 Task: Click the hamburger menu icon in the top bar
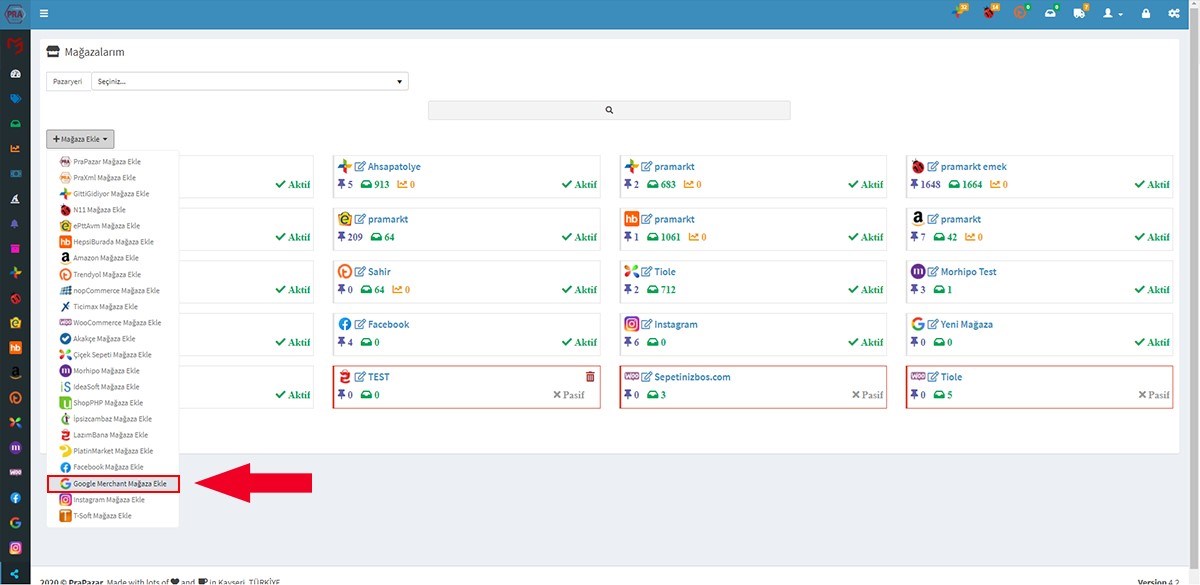[x=44, y=14]
